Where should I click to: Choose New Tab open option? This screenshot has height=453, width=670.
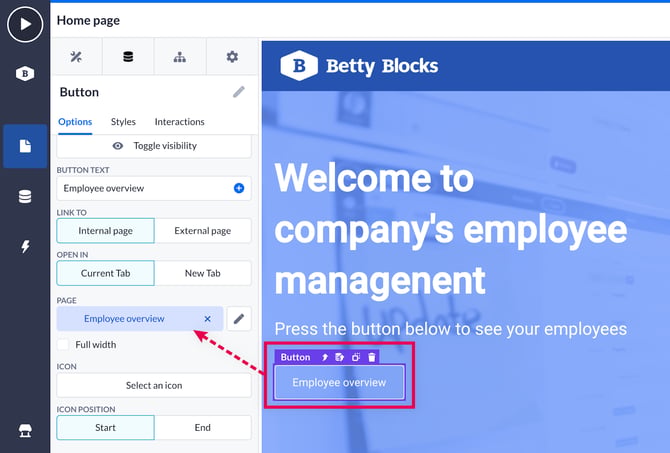[203, 273]
